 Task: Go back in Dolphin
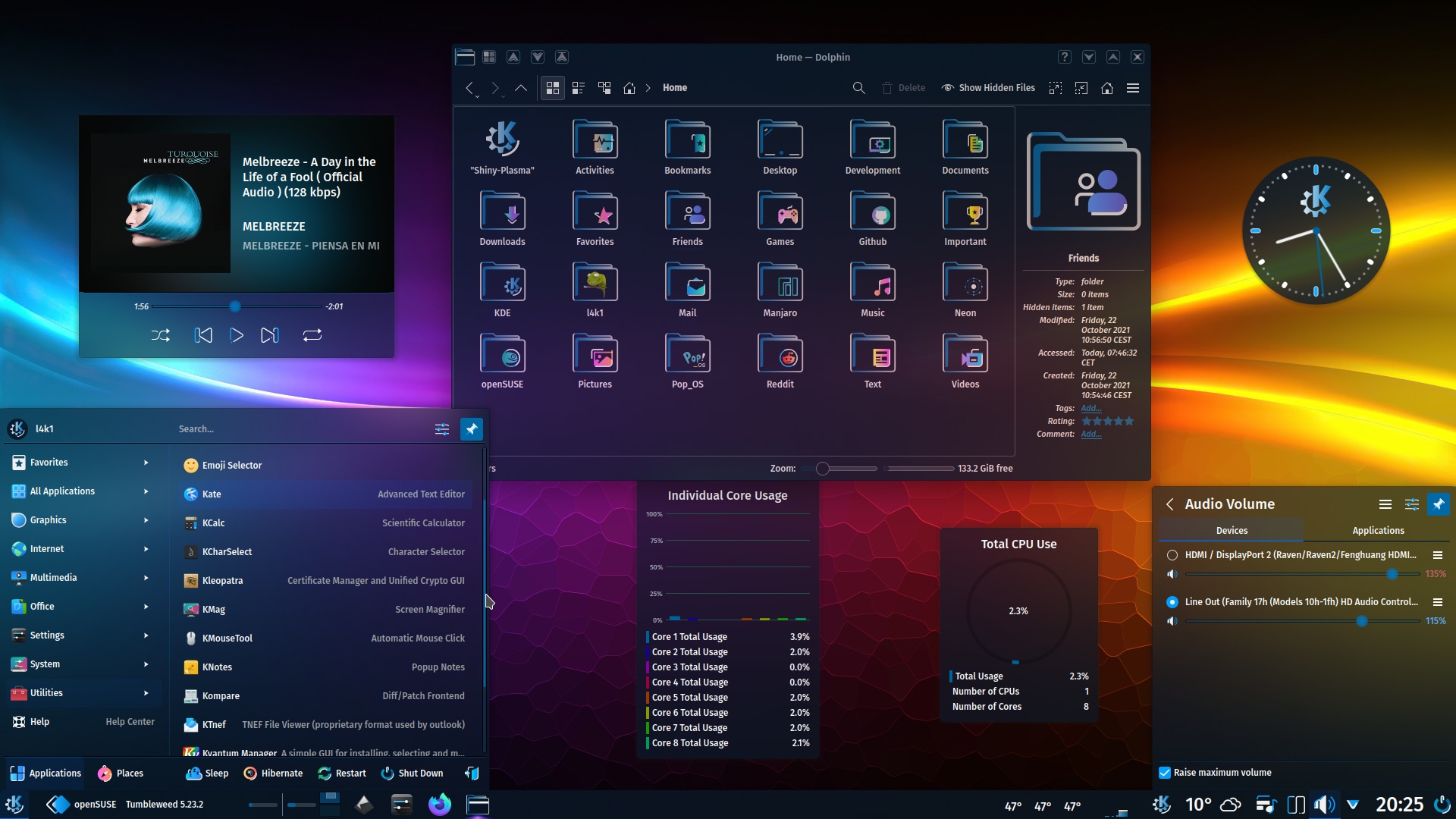(470, 88)
